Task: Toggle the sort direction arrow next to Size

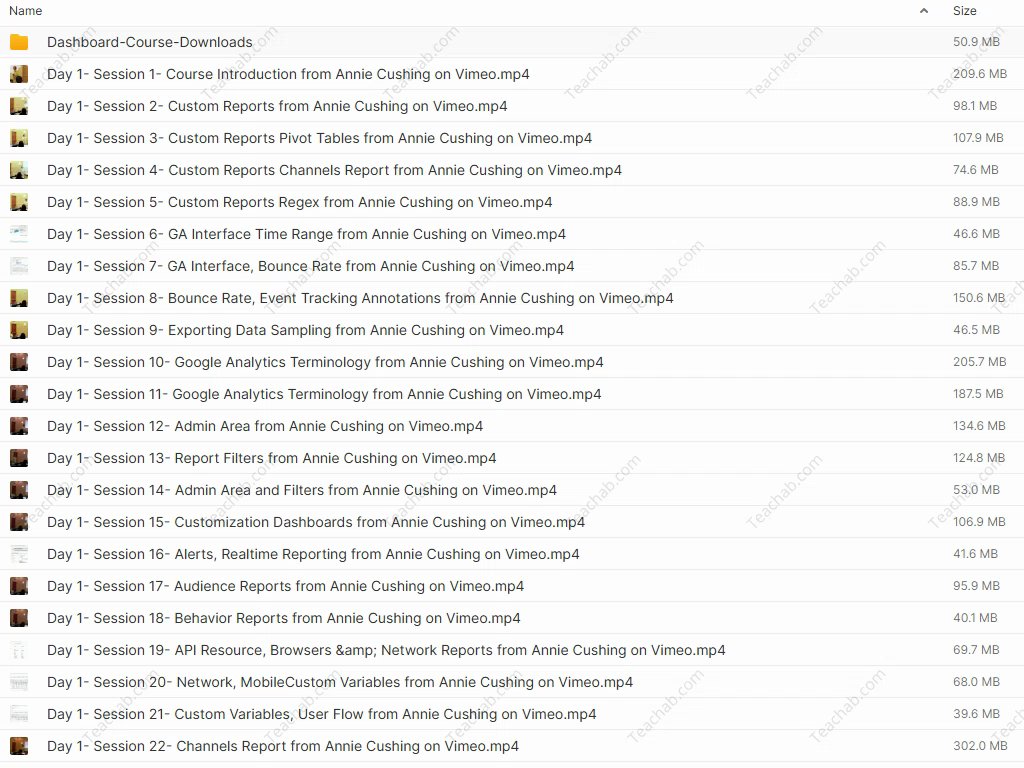Action: 925,11
